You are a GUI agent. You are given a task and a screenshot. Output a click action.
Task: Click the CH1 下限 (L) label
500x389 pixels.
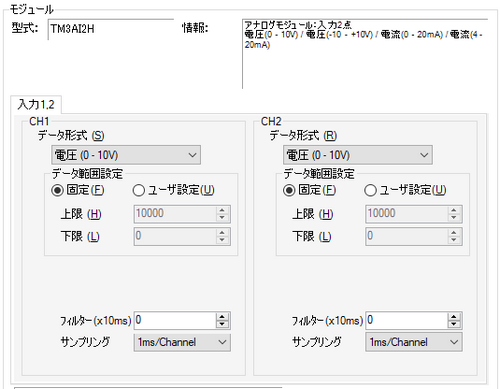point(80,237)
